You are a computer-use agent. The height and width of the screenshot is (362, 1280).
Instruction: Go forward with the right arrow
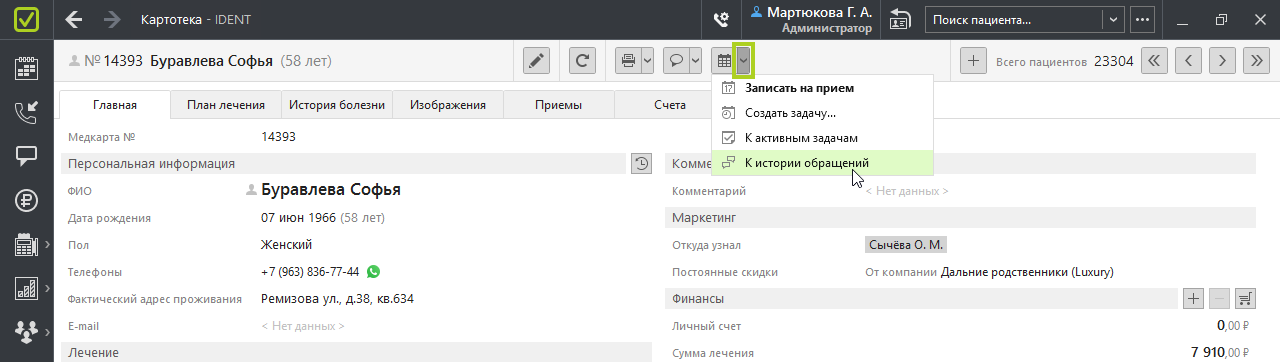(112, 20)
